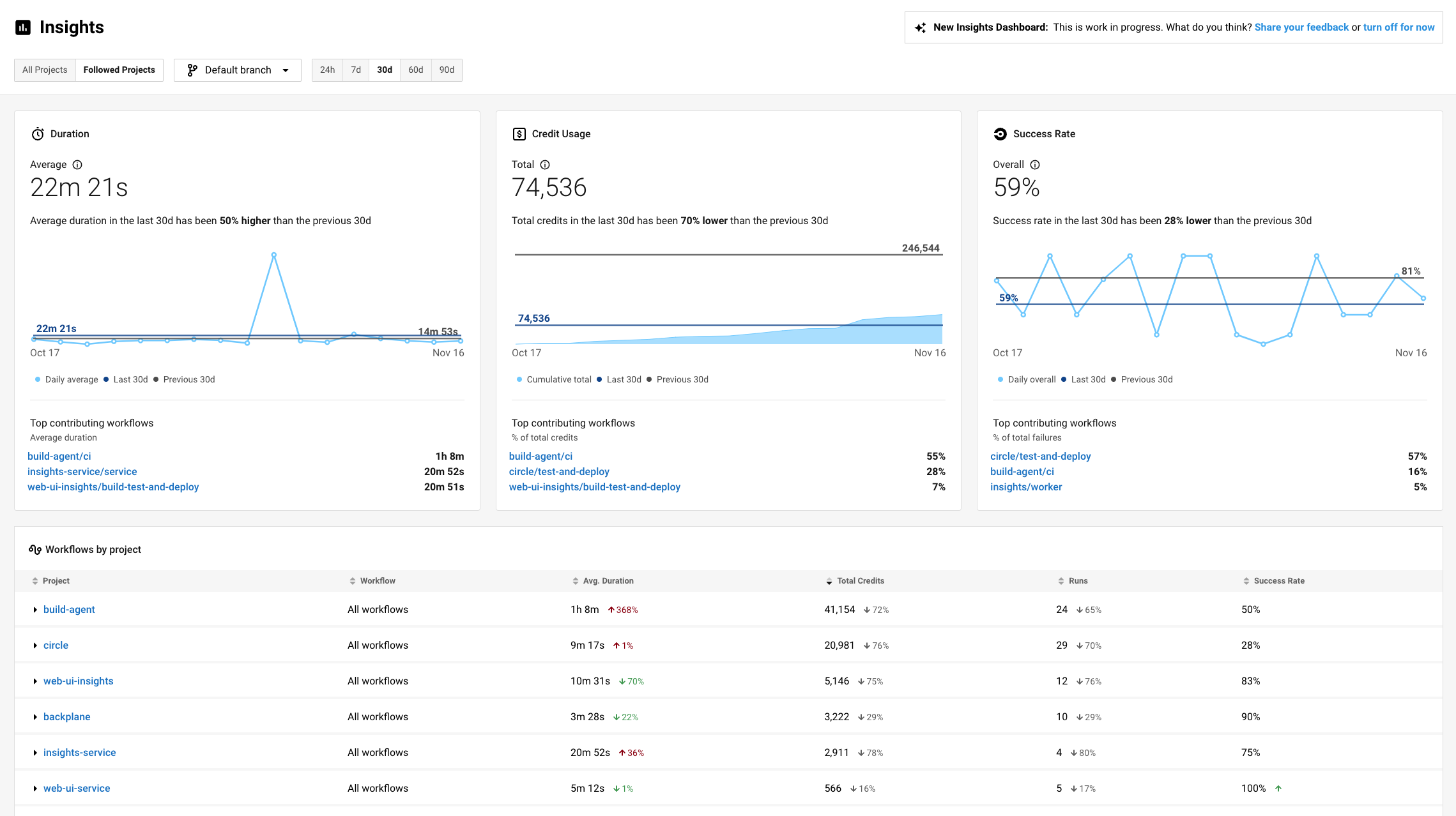Open the circle project link
1456x816 pixels.
coord(56,646)
